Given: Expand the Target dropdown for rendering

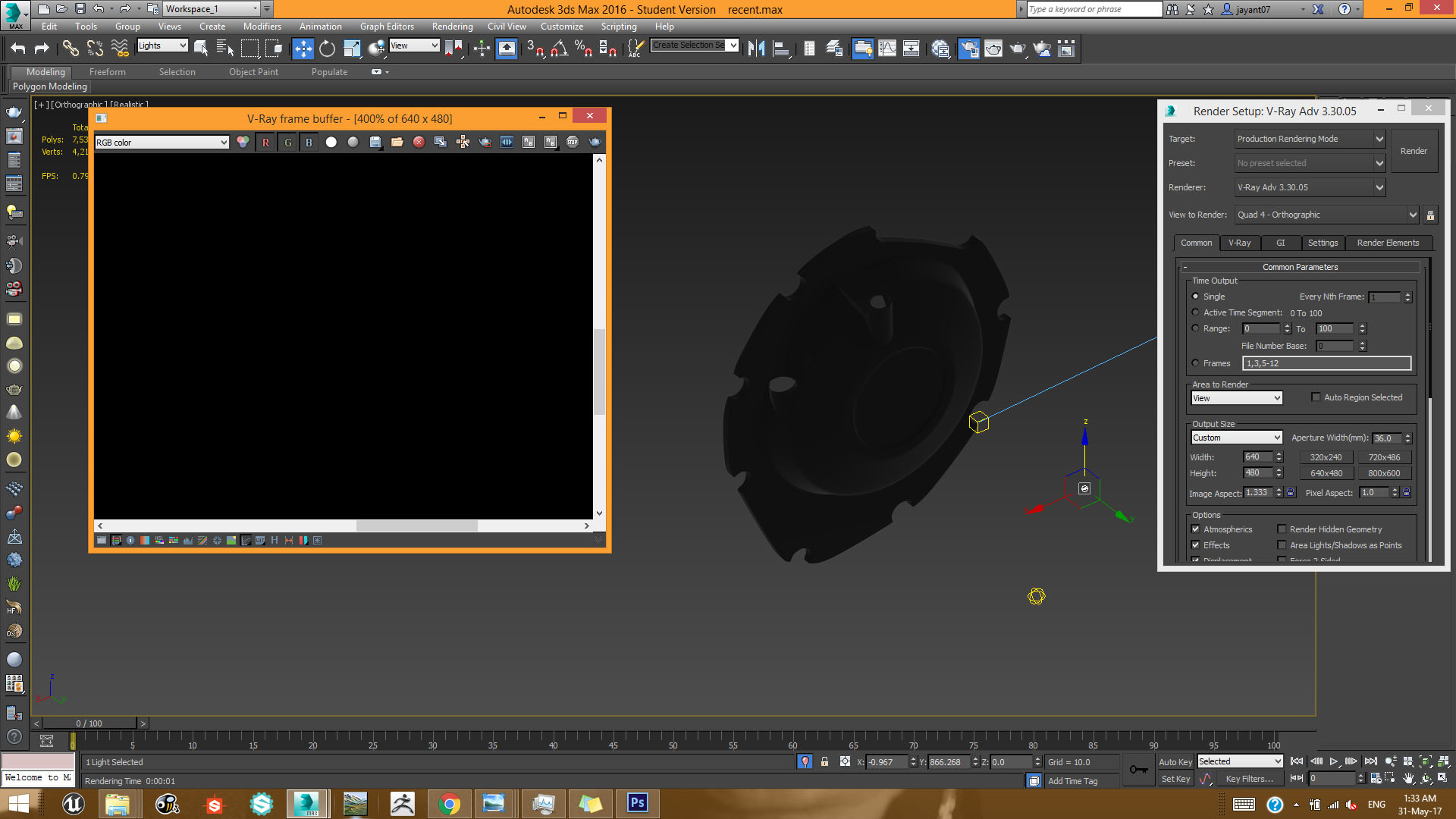Looking at the screenshot, I should pyautogui.click(x=1378, y=138).
